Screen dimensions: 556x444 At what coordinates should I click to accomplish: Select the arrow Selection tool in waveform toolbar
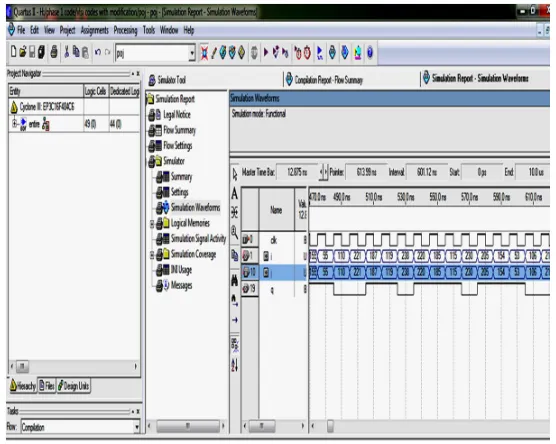(235, 174)
